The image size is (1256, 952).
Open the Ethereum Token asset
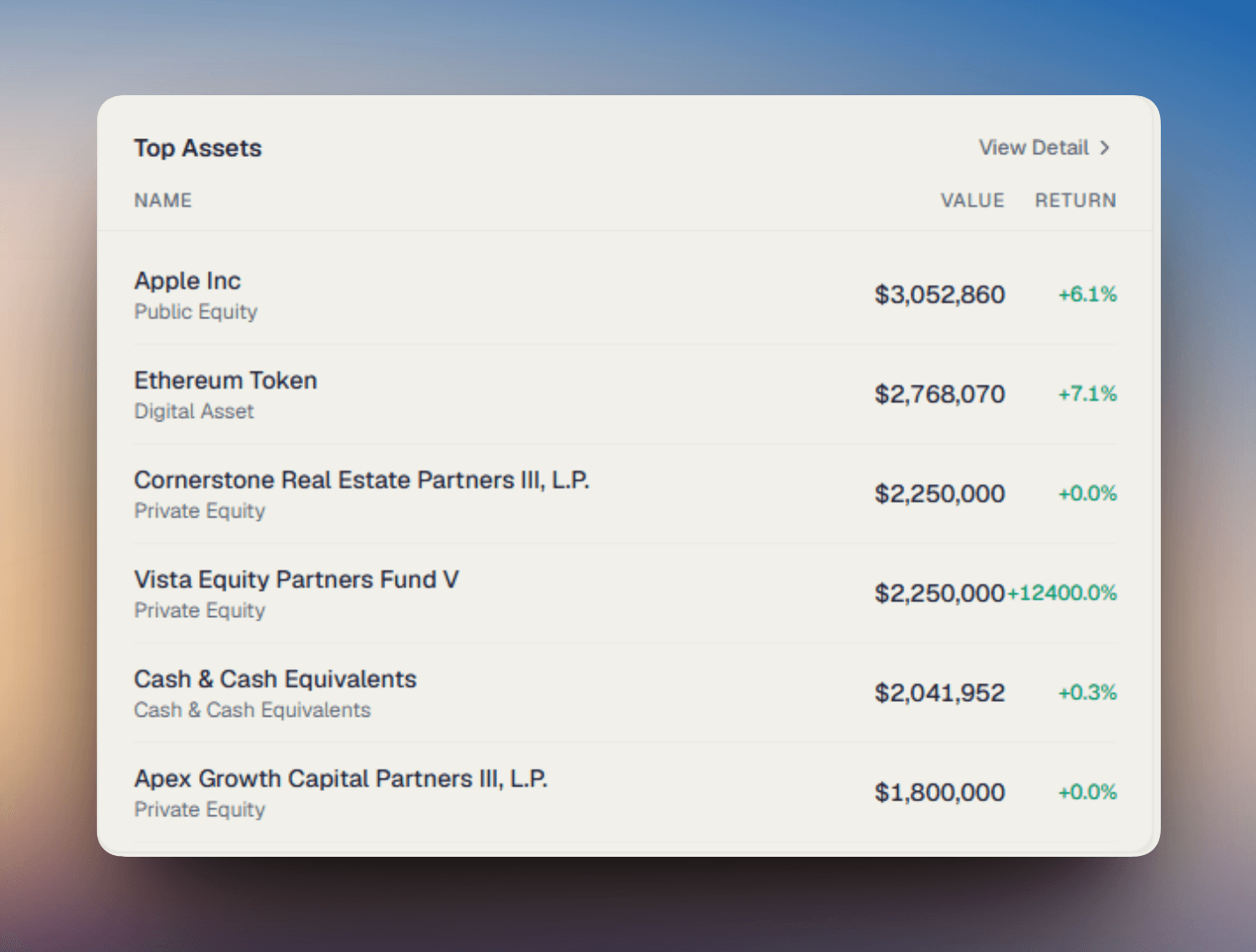click(x=226, y=380)
